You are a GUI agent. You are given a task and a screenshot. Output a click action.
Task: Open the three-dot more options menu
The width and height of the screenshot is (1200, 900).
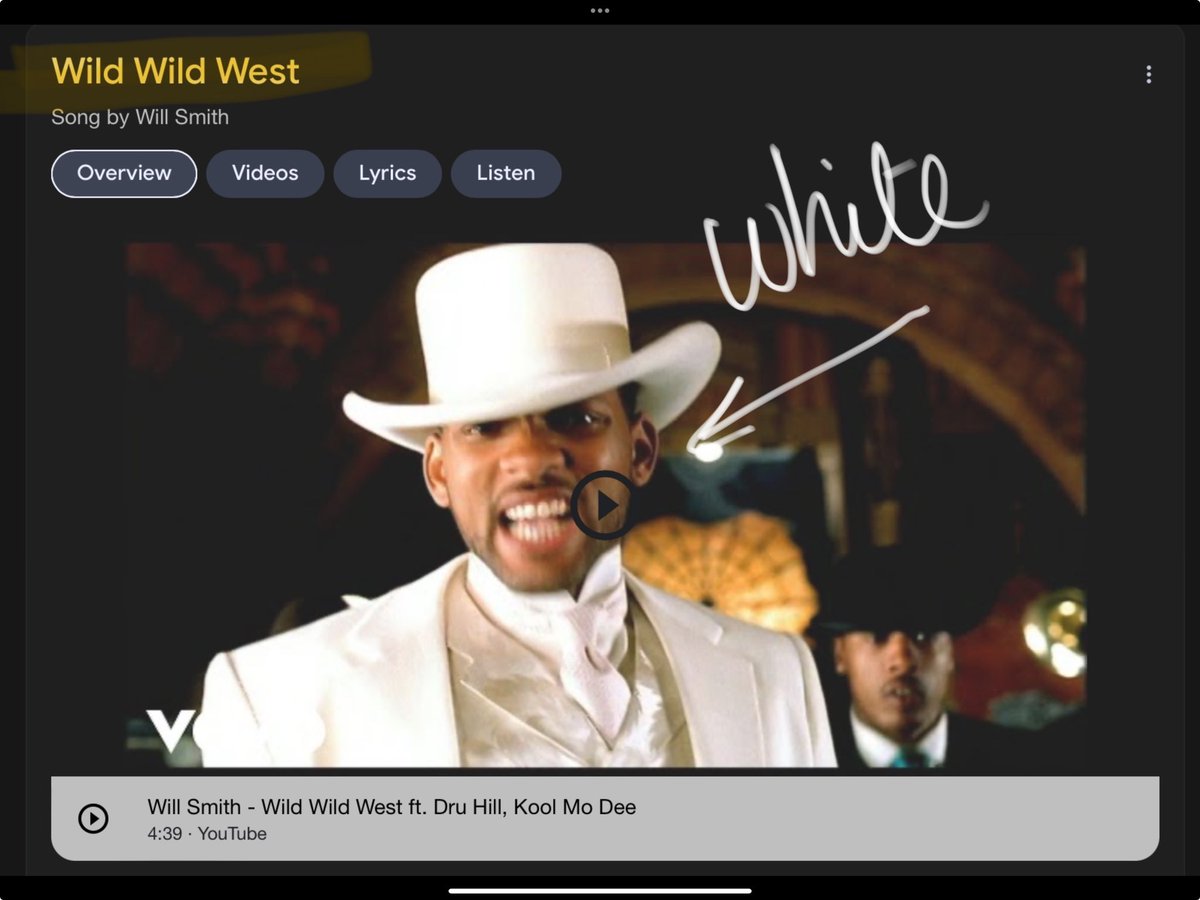(1148, 74)
